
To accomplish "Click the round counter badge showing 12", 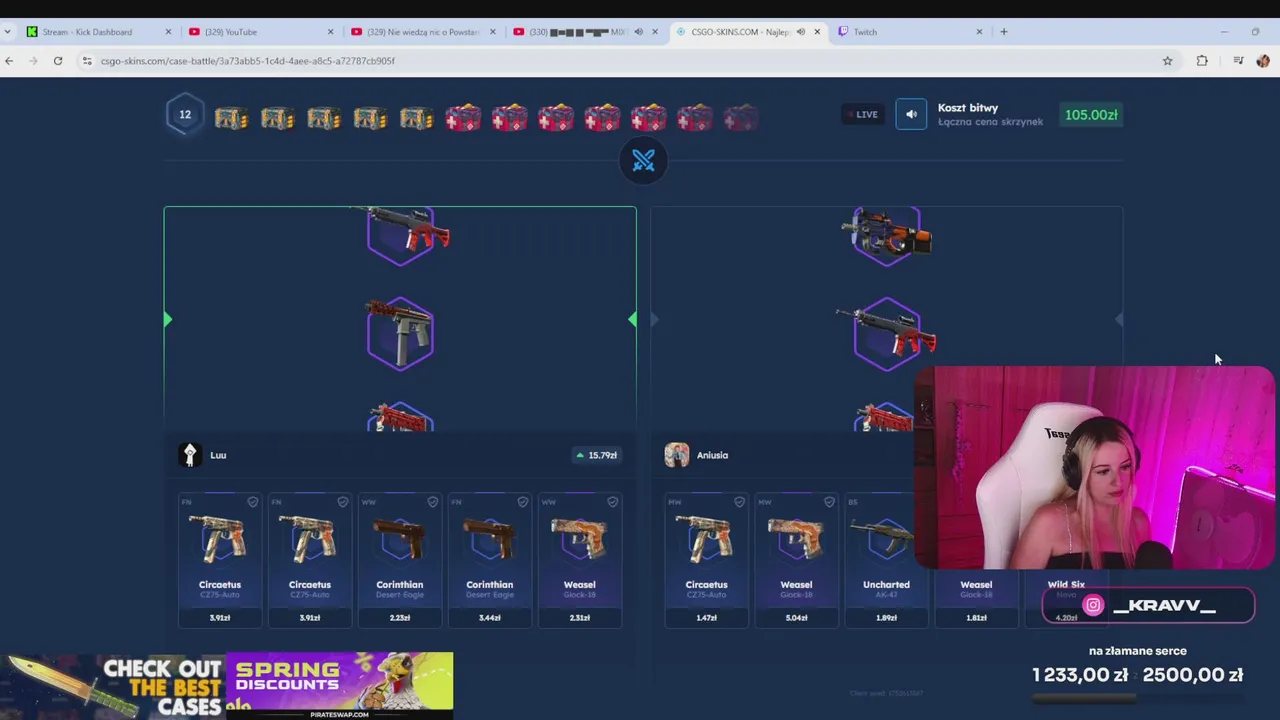I will point(185,115).
